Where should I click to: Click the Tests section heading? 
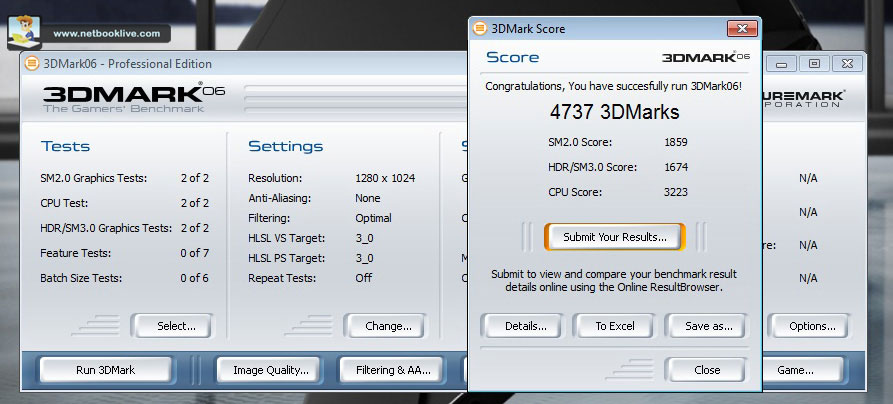click(x=65, y=146)
